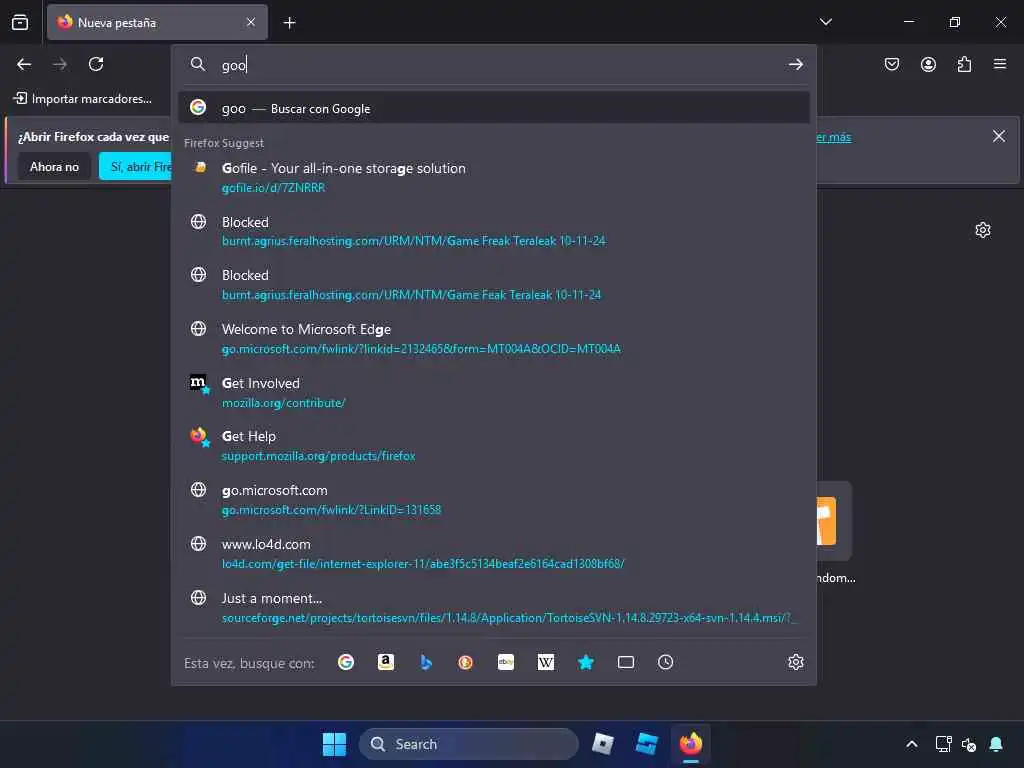The height and width of the screenshot is (768, 1024).
Task: Open Gofile all-in-one storage suggestion
Action: point(494,178)
